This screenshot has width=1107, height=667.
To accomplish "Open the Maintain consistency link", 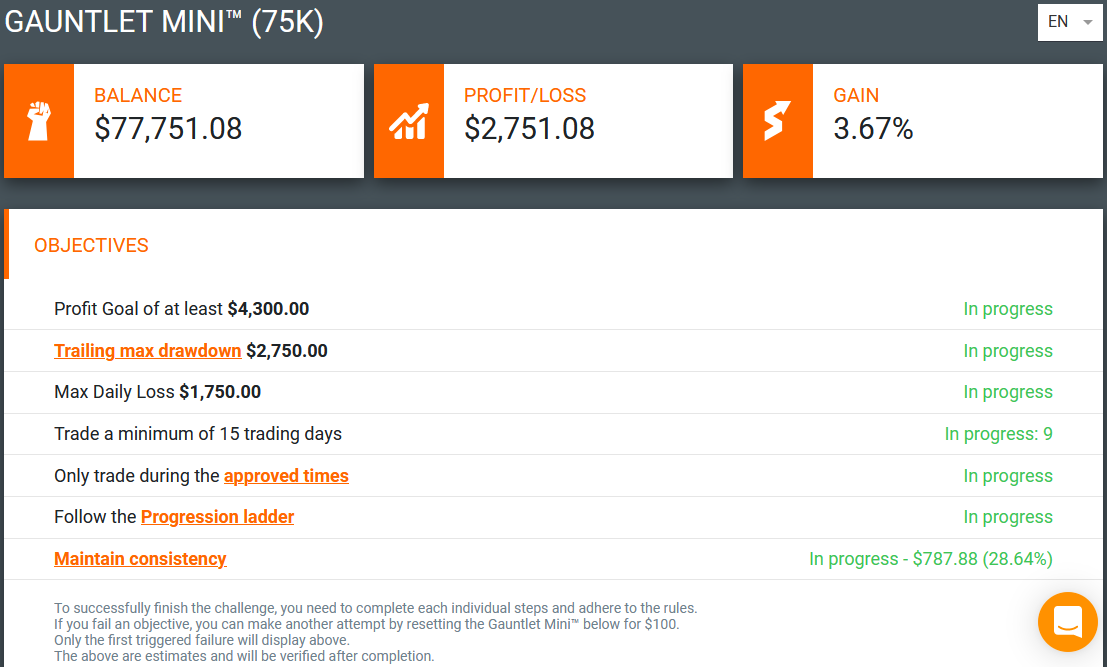I will (140, 558).
